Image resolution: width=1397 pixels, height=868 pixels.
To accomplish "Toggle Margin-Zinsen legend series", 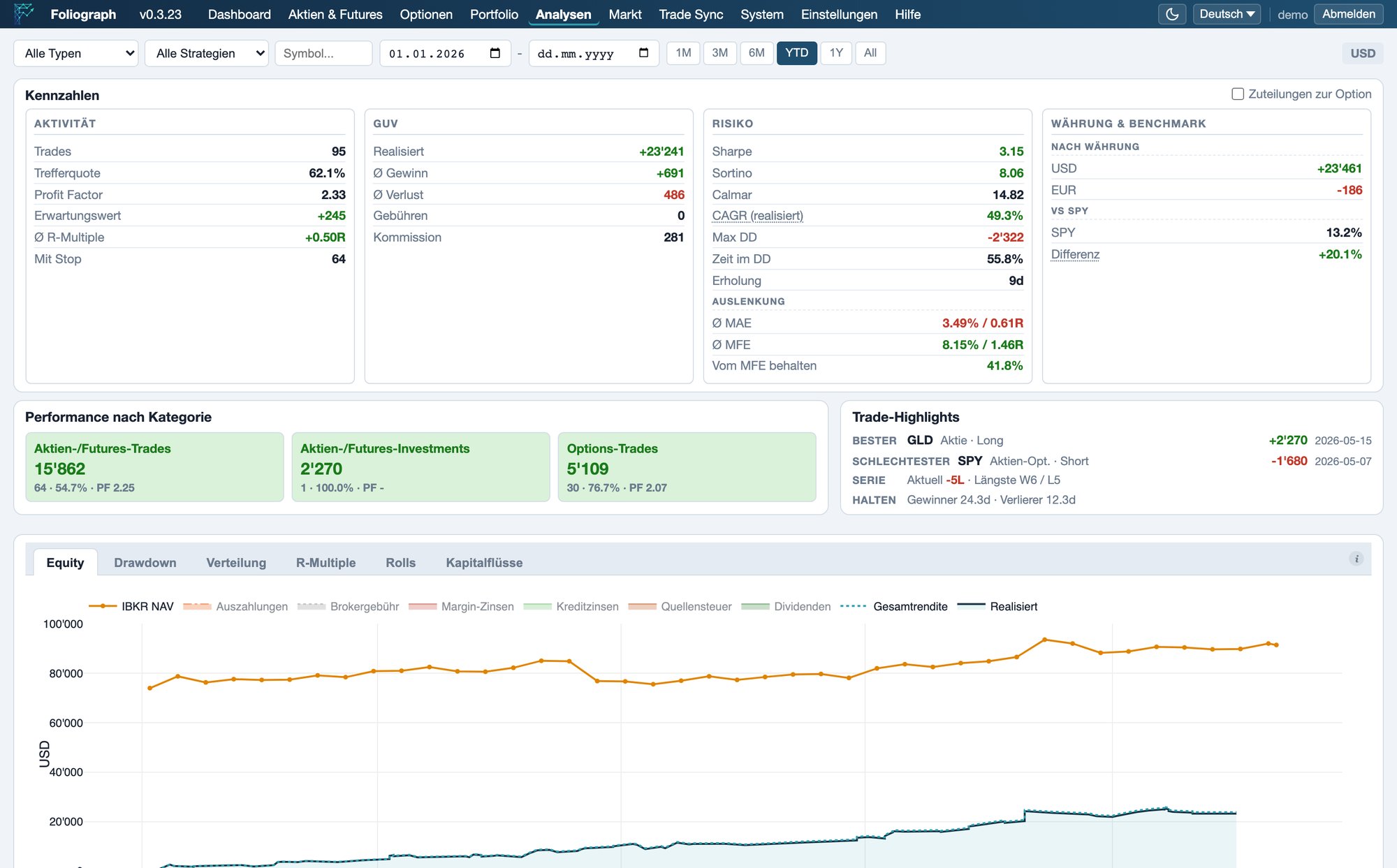I will pos(461,606).
